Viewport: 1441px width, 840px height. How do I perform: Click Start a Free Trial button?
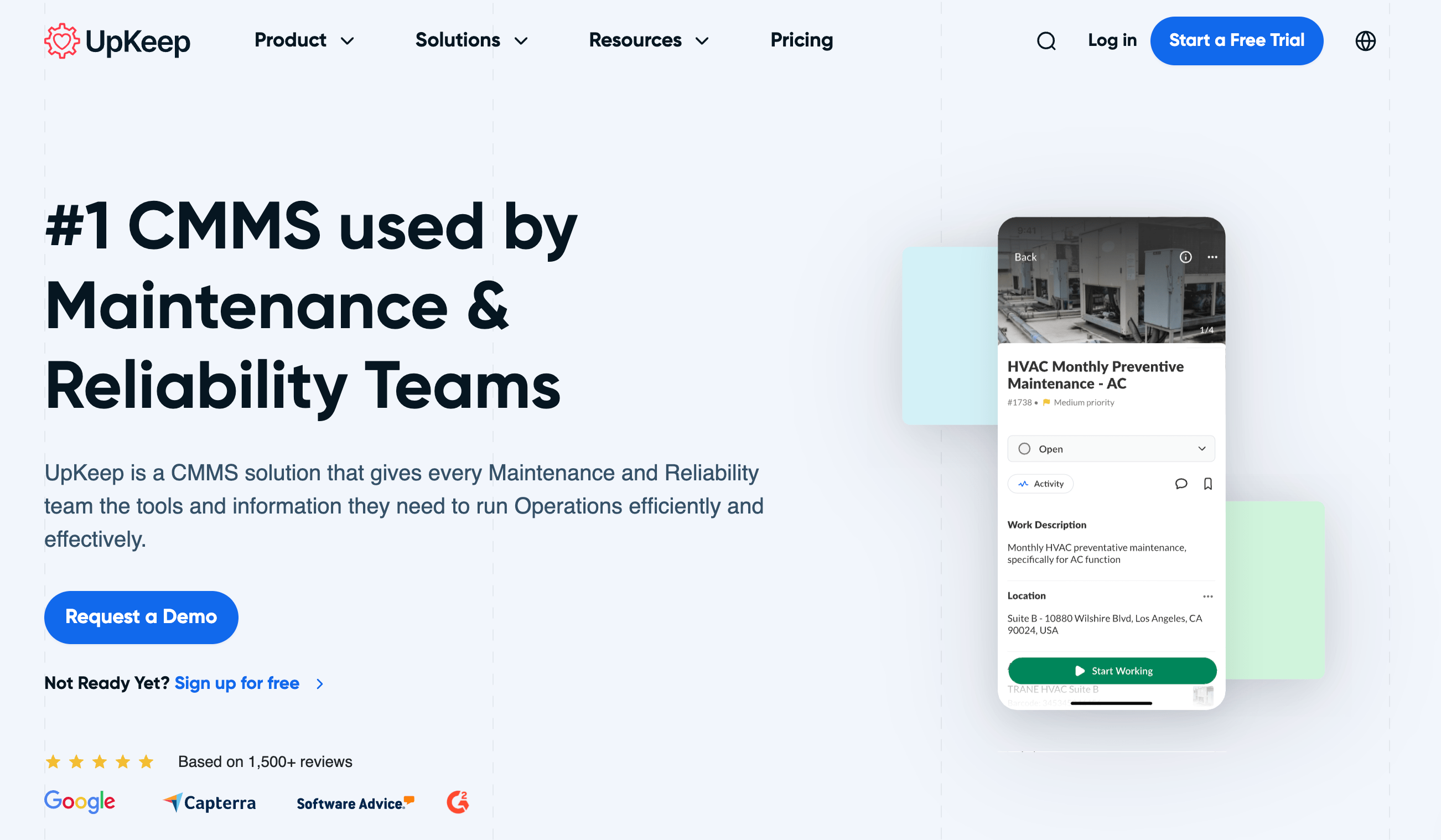pyautogui.click(x=1236, y=40)
